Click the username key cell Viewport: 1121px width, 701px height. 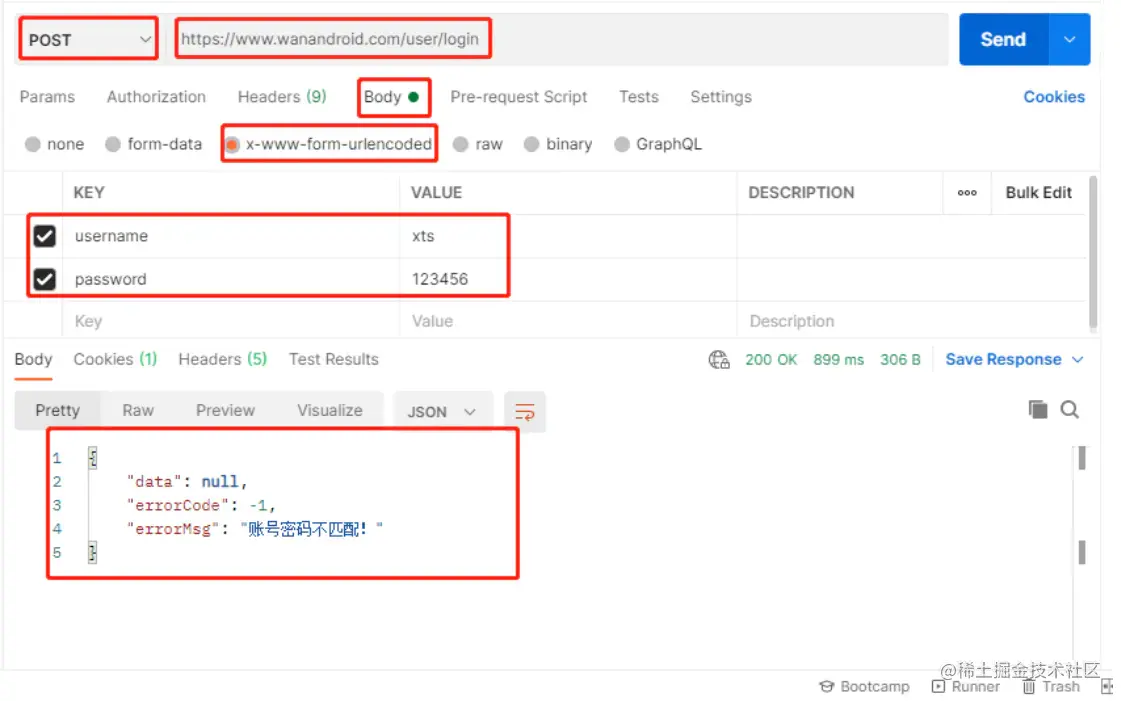coord(231,236)
